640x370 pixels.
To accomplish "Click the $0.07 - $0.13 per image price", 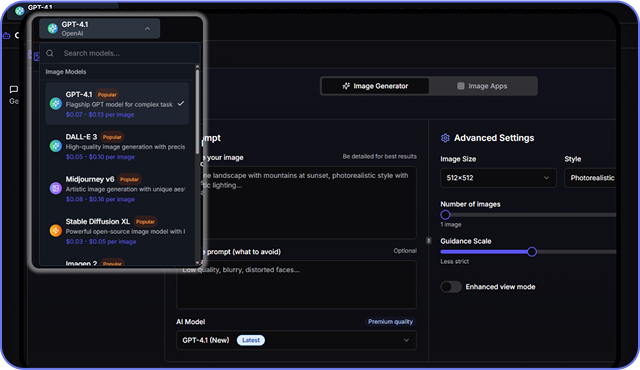I will pos(100,115).
